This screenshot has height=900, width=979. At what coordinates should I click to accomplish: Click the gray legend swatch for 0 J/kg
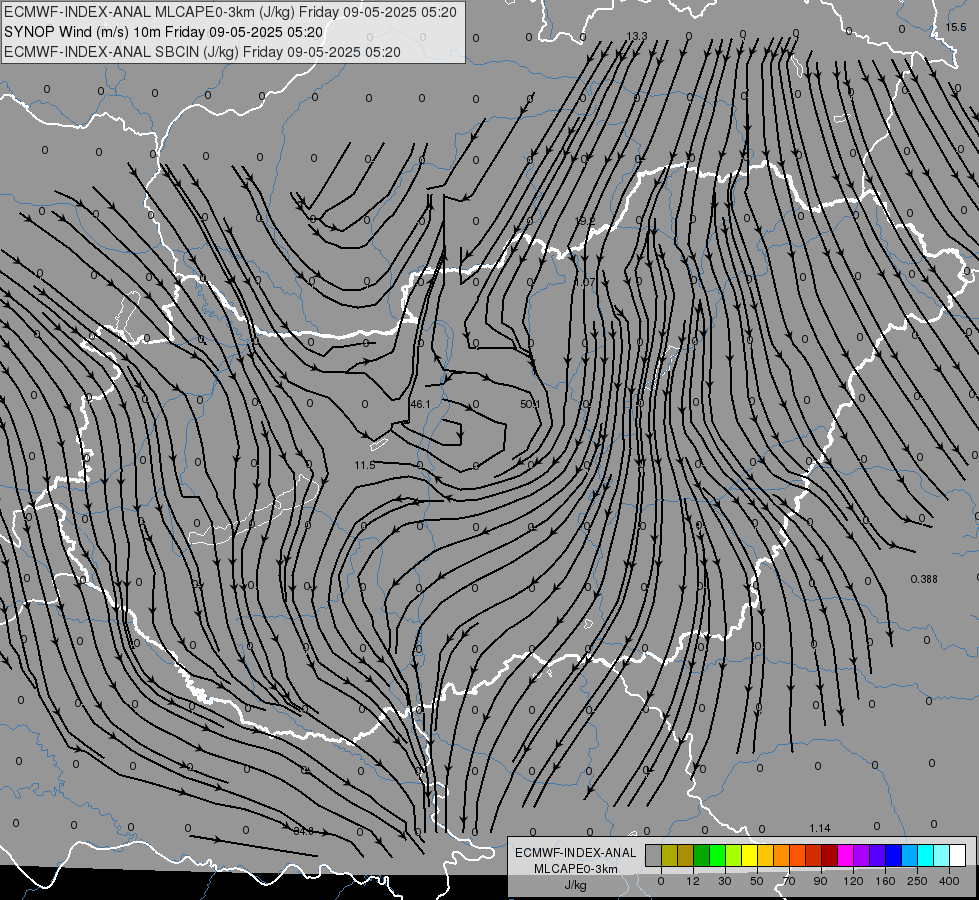click(654, 855)
